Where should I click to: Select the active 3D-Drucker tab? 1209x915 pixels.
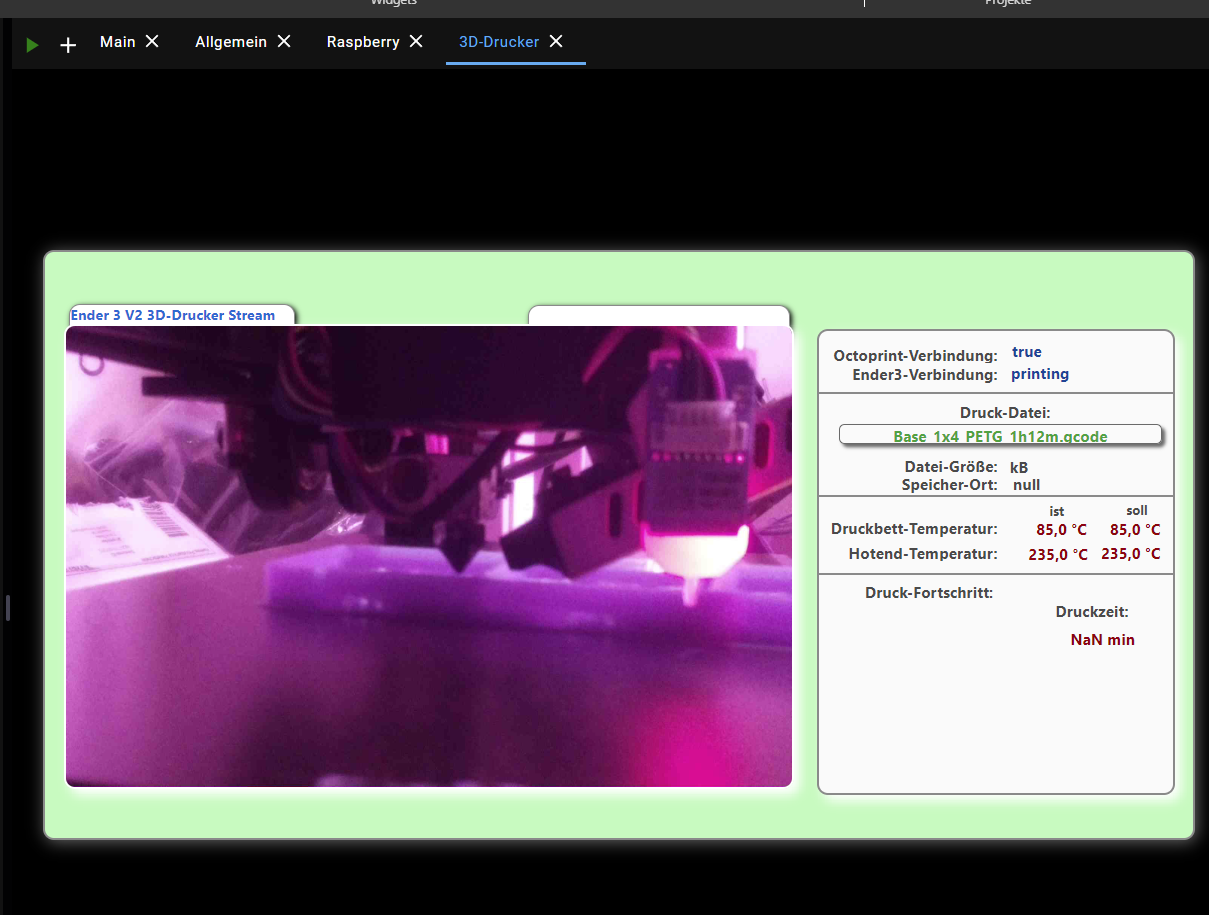(x=498, y=42)
